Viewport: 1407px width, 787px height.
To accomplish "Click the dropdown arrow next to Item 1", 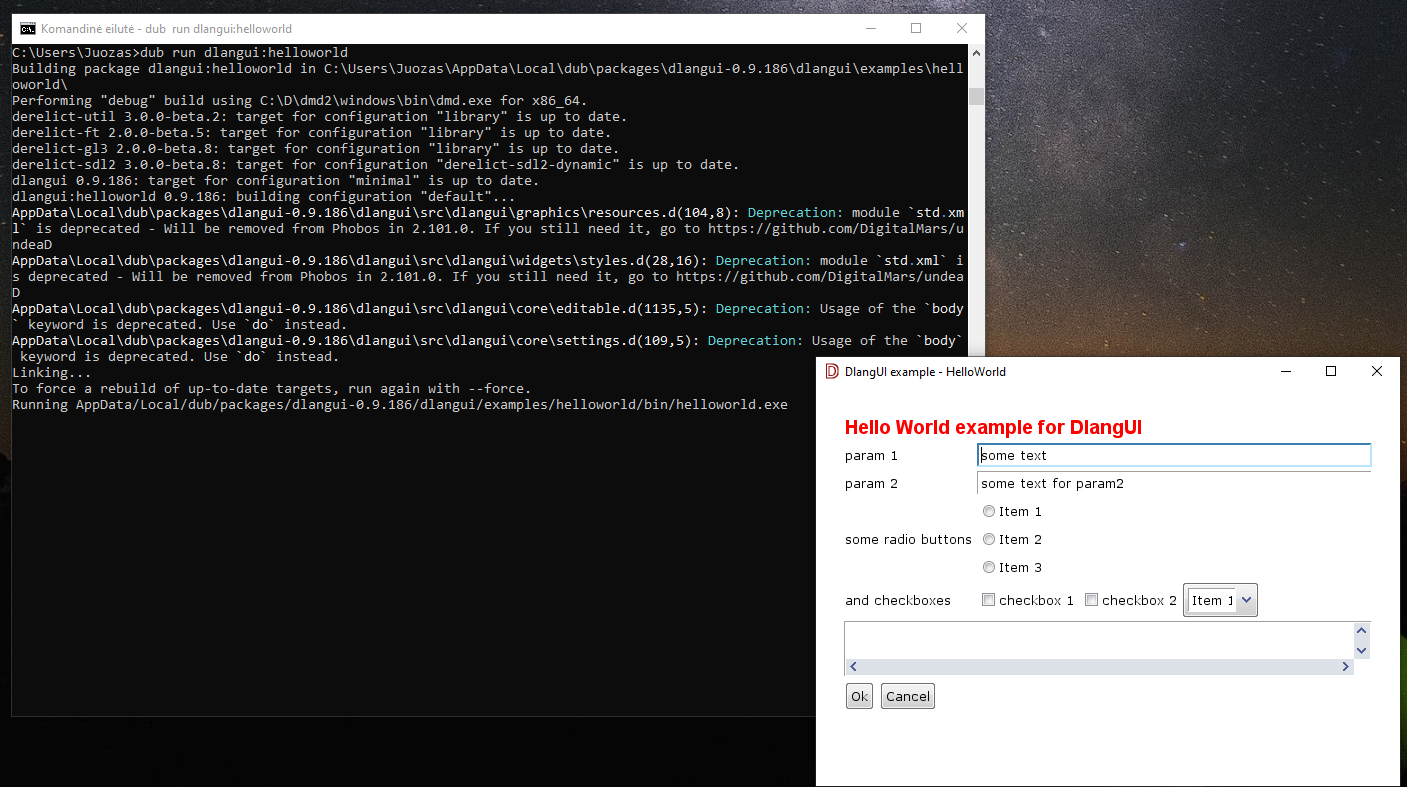I will pos(1245,599).
